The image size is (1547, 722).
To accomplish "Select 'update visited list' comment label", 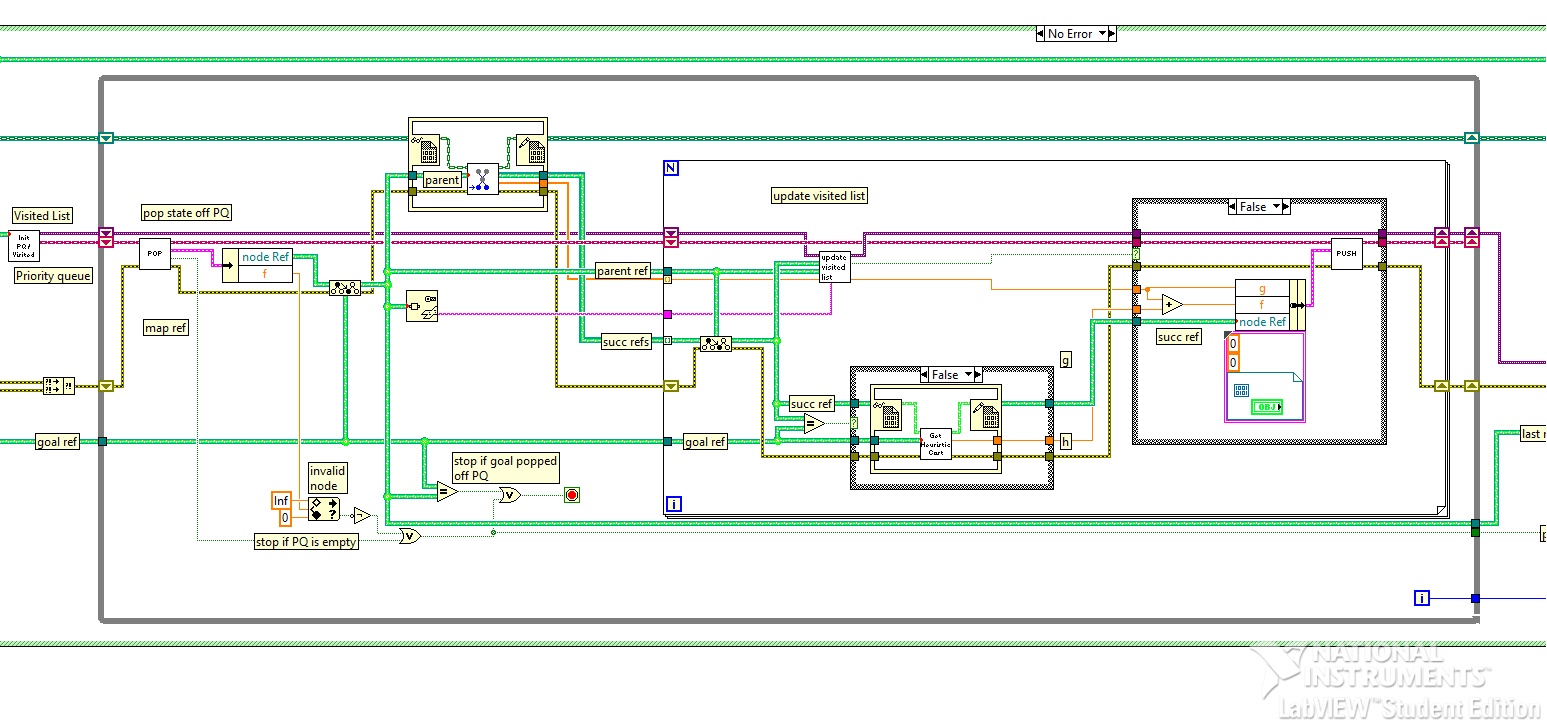I will tap(819, 196).
